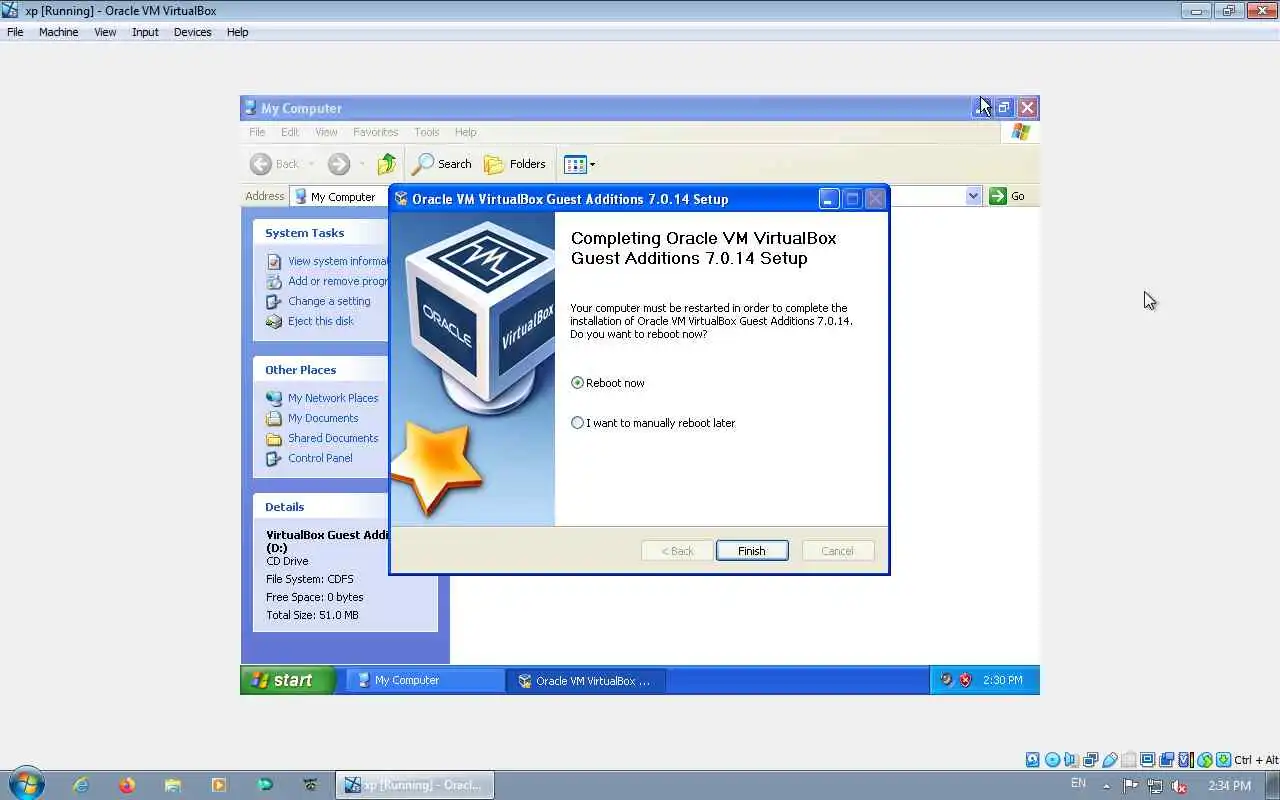Screen dimensions: 1280x800
Task: Show hidden host tray icons arrow
Action: coord(1106,786)
